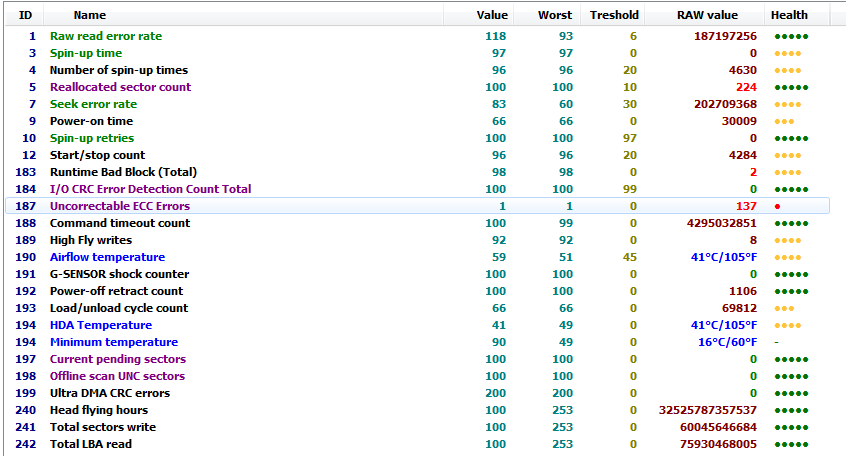Click health dots for Total LBA read

click(x=792, y=445)
